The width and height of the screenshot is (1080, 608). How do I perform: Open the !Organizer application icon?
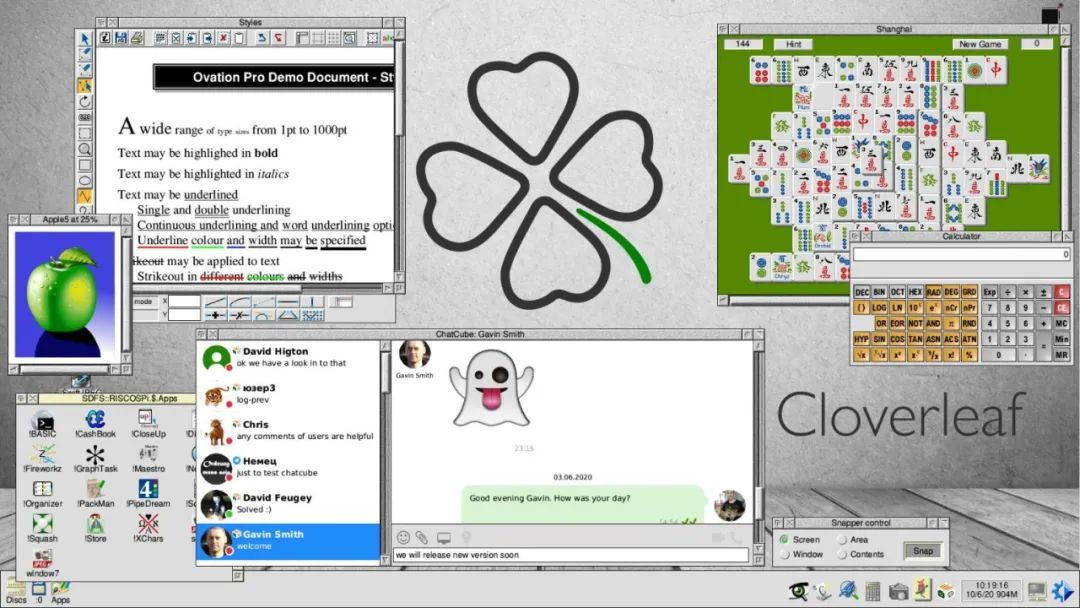click(x=43, y=494)
